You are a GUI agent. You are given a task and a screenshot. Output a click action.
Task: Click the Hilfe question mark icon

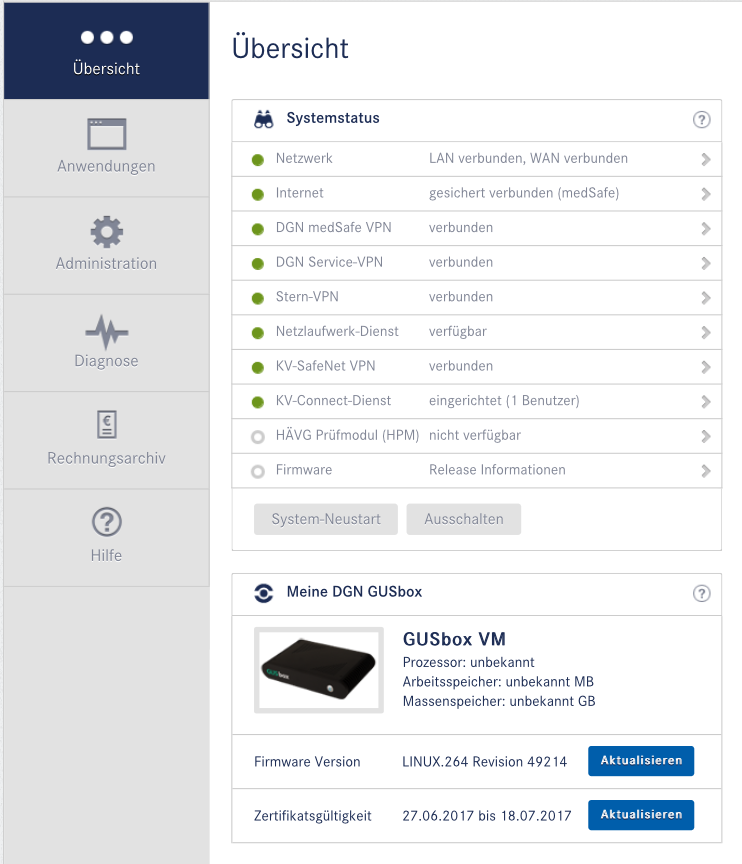click(106, 522)
